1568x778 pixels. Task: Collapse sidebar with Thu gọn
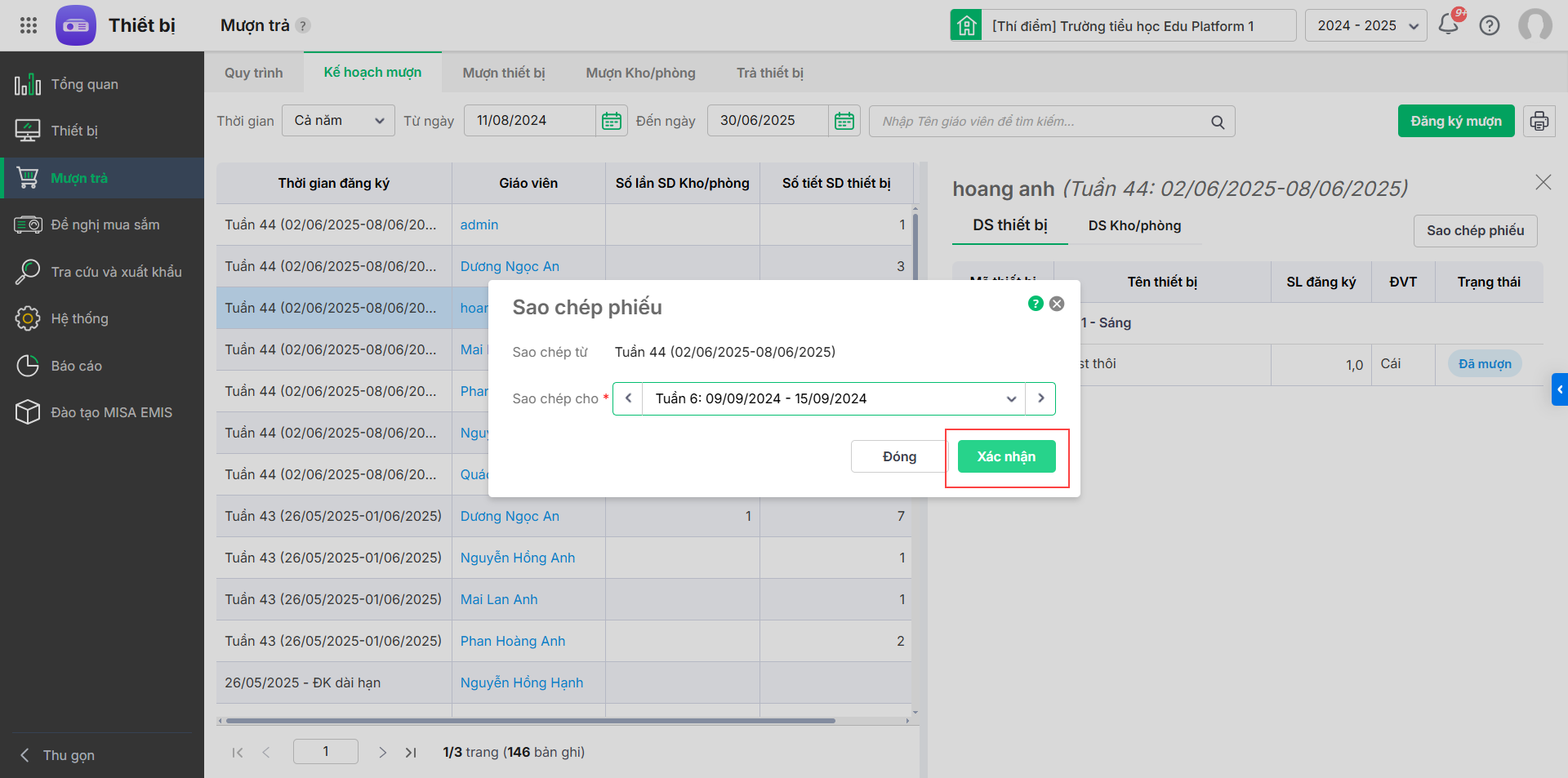tap(57, 755)
